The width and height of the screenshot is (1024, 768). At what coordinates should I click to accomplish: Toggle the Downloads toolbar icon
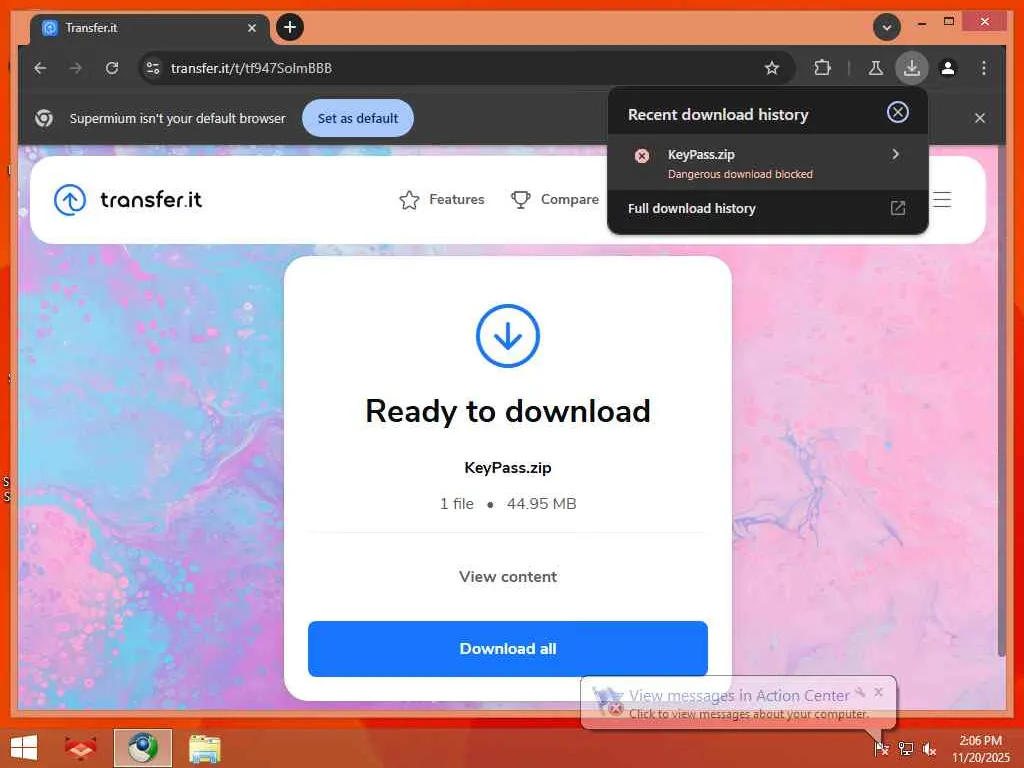pos(912,68)
